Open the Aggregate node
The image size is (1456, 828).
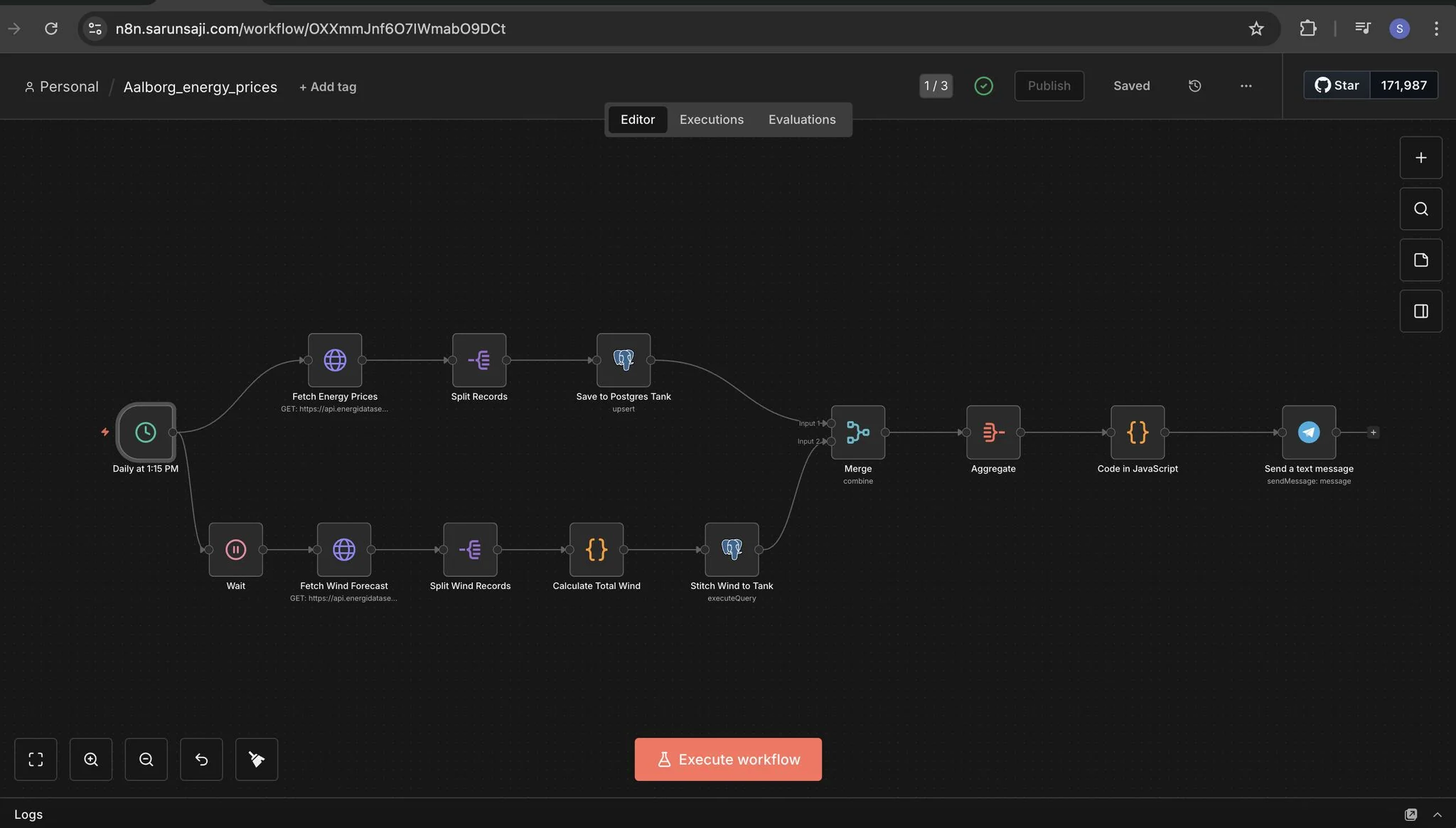pyautogui.click(x=993, y=432)
